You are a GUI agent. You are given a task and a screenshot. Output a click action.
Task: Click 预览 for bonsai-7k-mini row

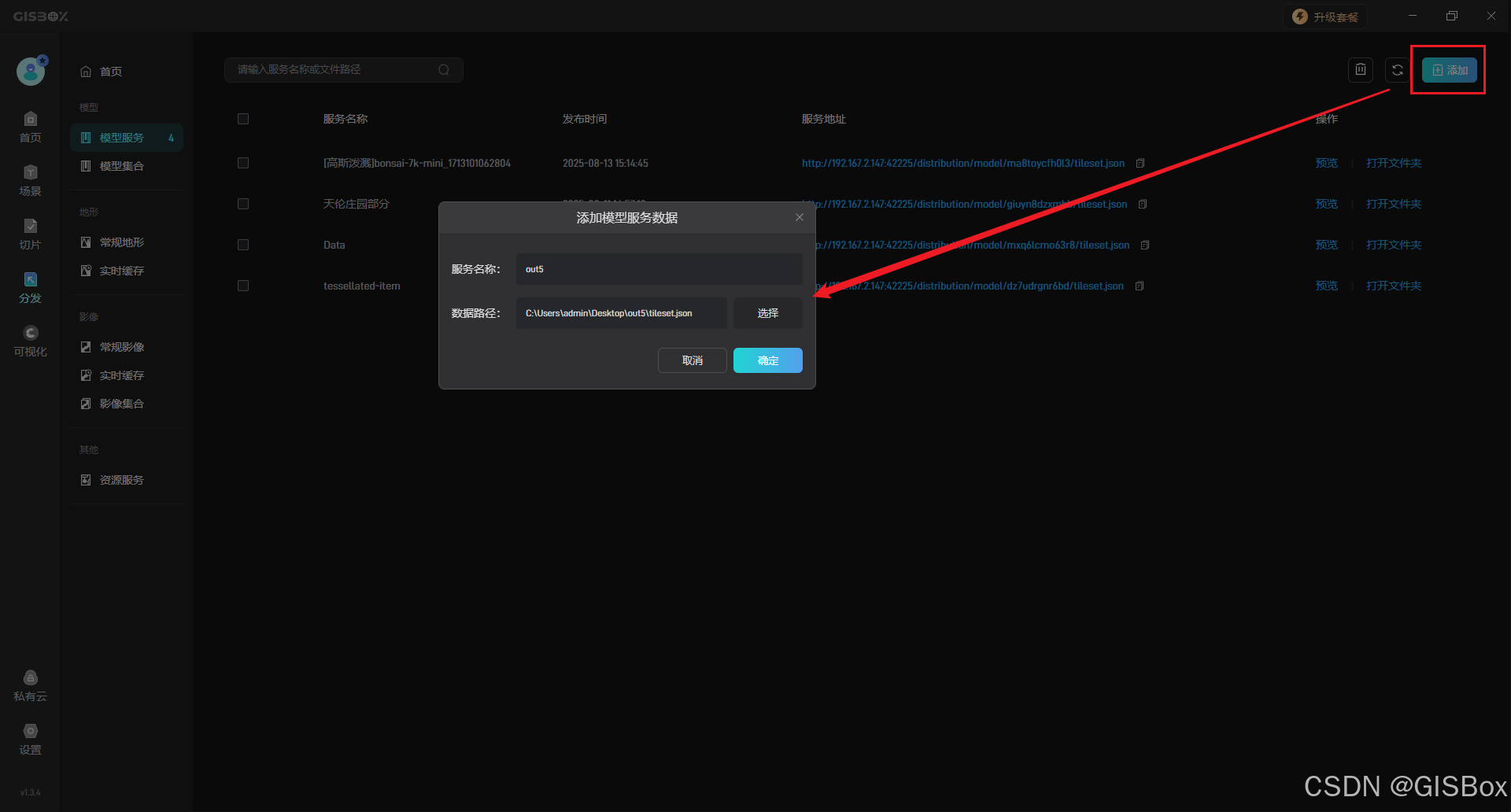[1327, 163]
